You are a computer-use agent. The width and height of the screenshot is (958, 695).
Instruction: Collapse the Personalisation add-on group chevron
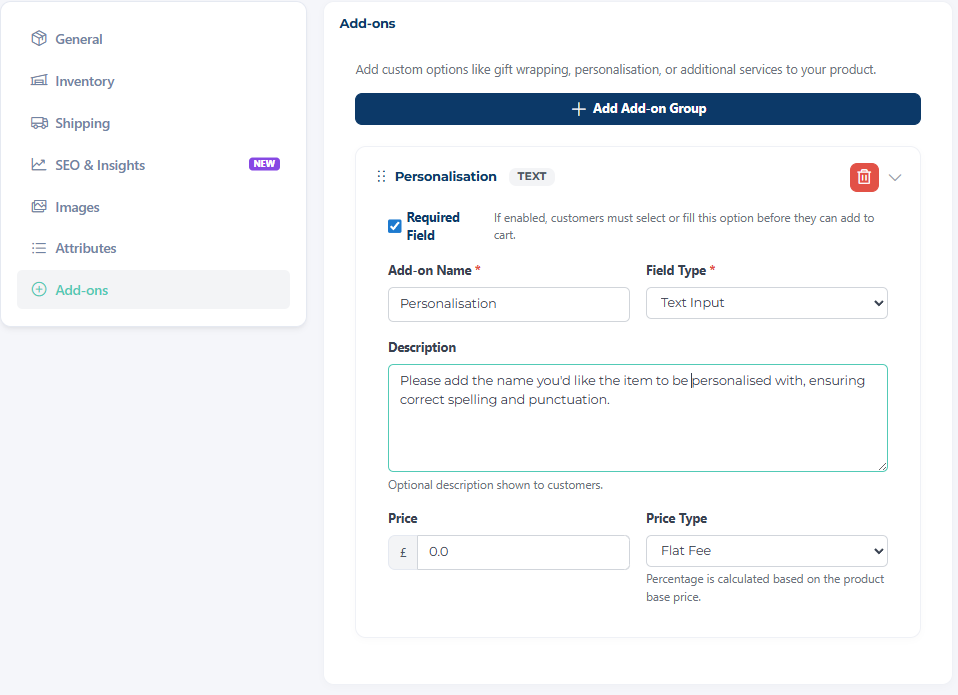pos(895,177)
